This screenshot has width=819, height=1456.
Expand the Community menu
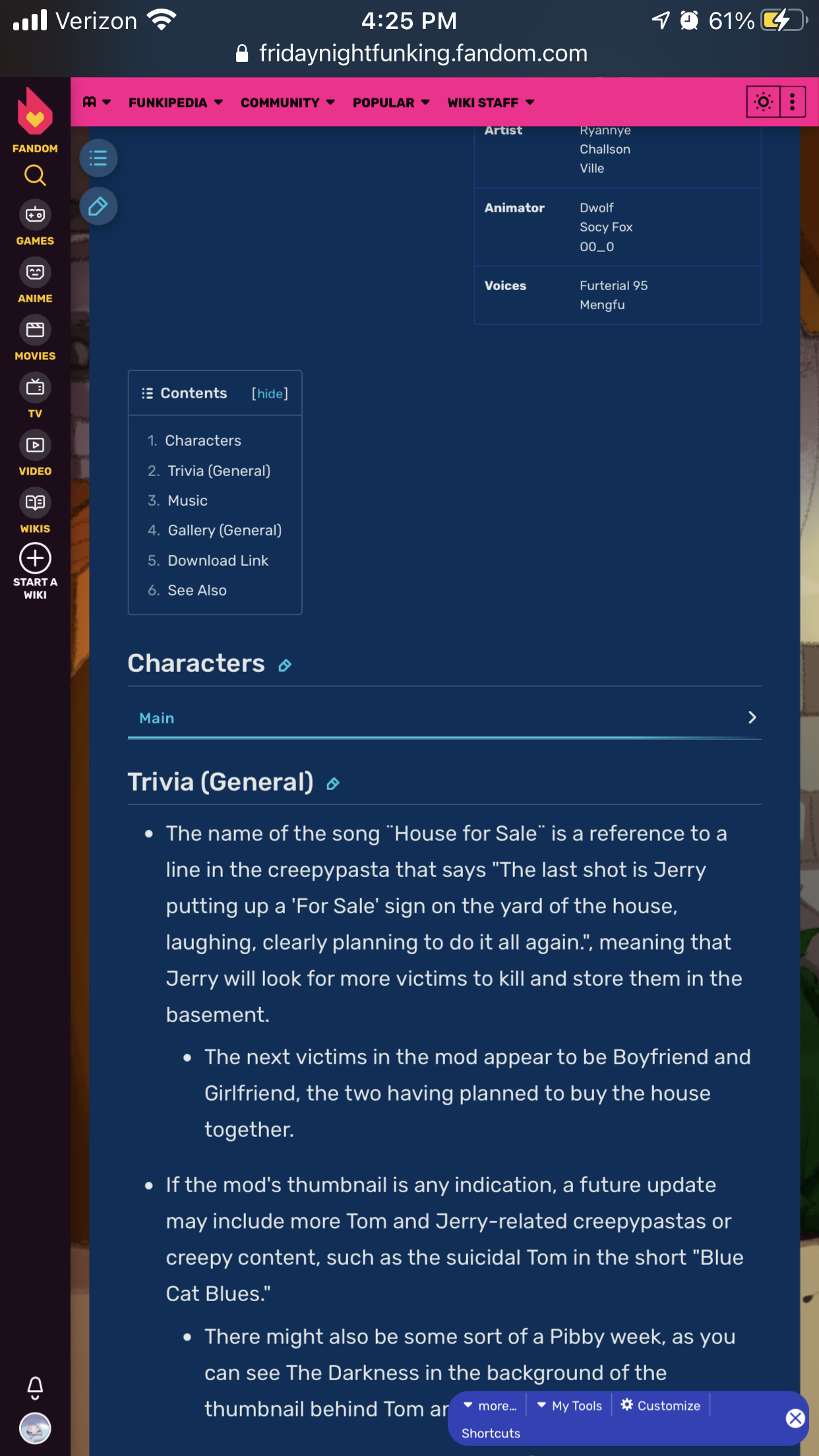[288, 102]
